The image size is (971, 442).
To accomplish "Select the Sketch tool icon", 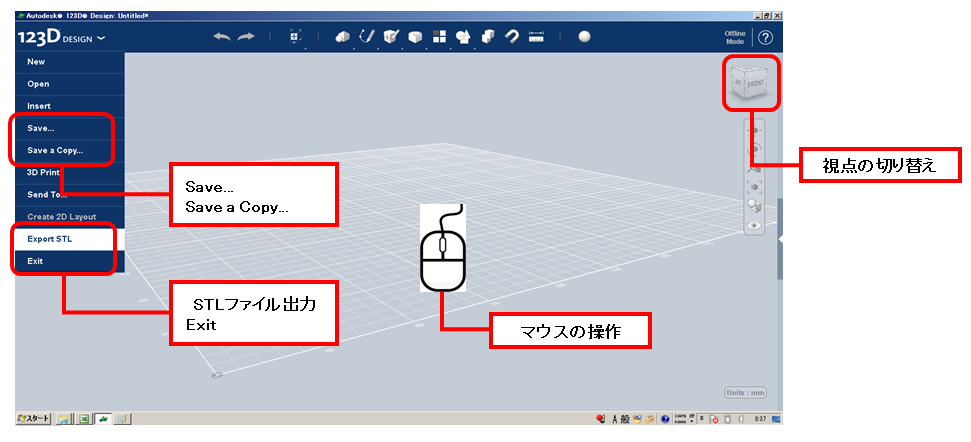I will 367,37.
